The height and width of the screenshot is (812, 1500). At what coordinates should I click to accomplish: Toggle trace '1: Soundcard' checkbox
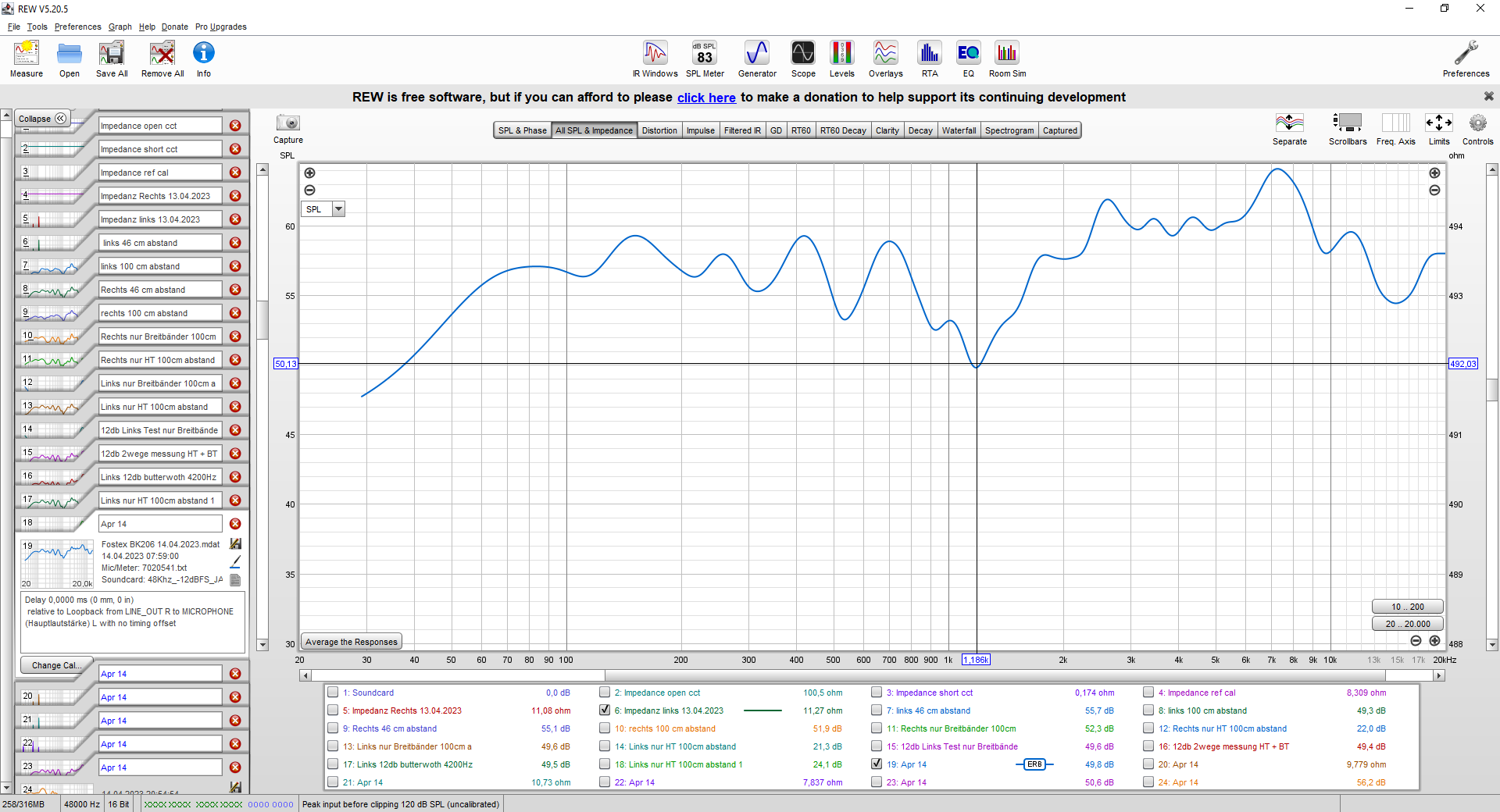[x=334, y=693]
